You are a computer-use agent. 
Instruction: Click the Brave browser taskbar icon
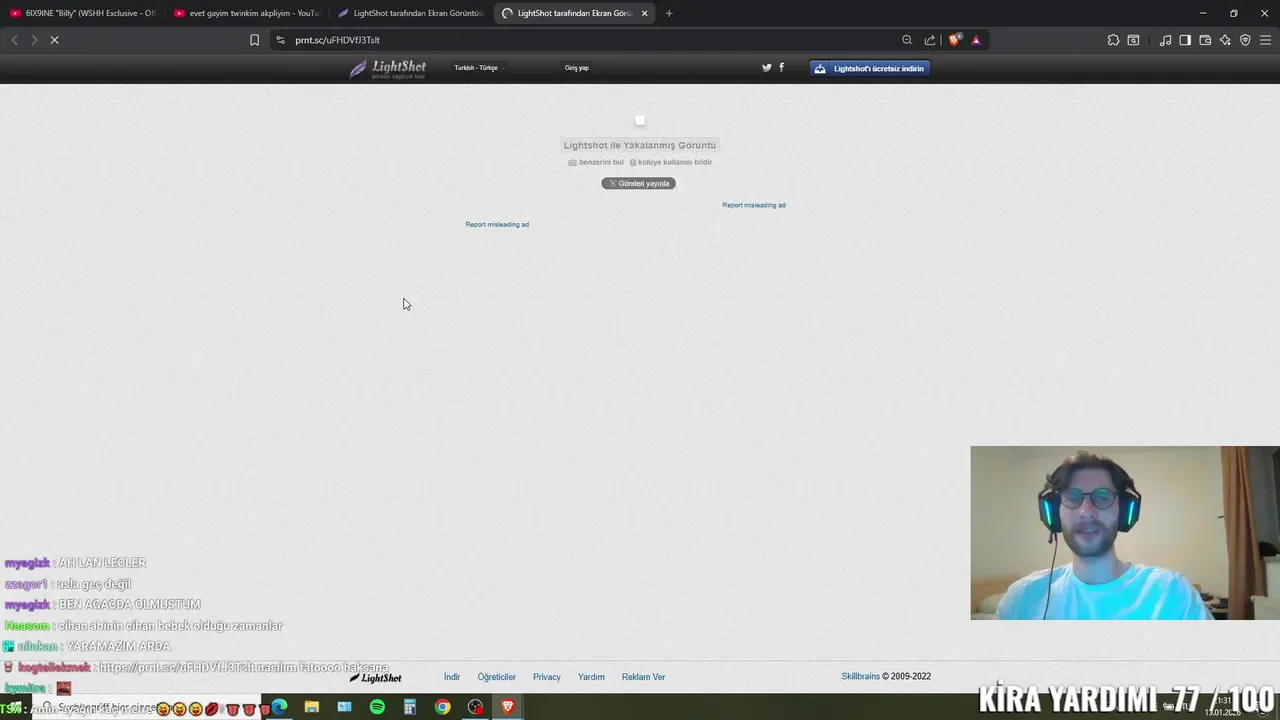(x=508, y=707)
